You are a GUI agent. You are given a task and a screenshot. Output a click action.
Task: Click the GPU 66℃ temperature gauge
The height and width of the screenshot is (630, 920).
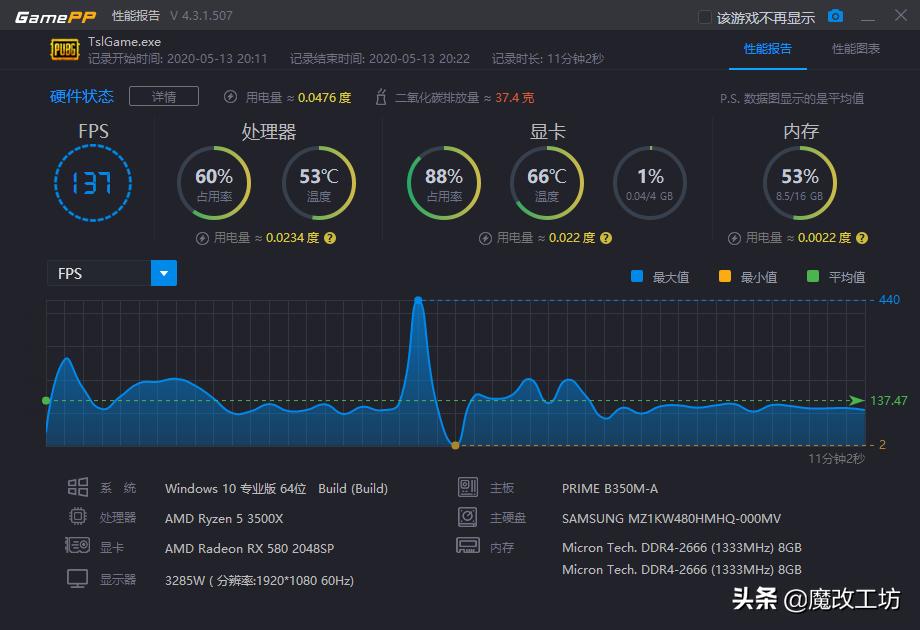(547, 183)
